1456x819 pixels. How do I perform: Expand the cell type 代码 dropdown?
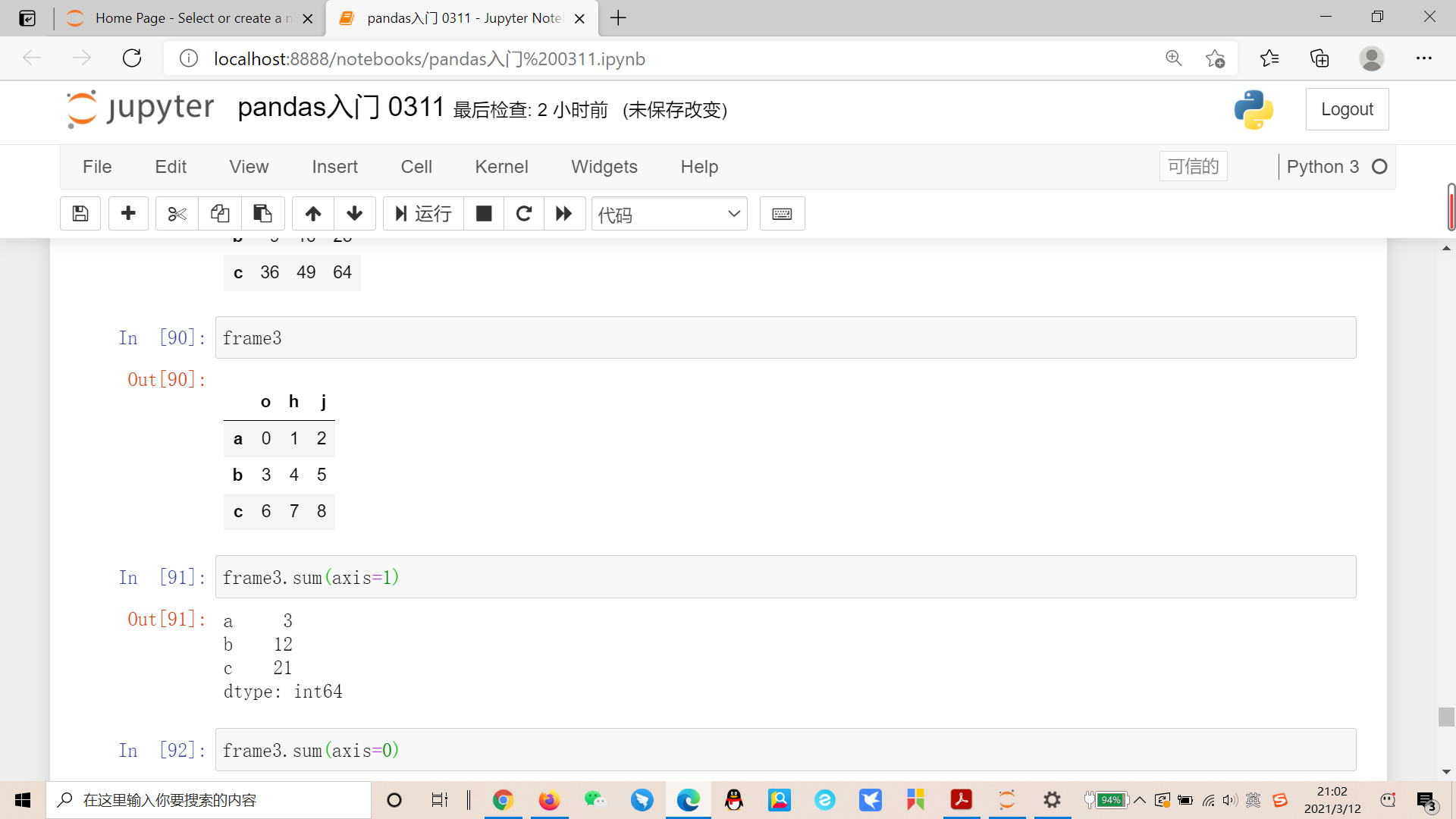tap(669, 215)
